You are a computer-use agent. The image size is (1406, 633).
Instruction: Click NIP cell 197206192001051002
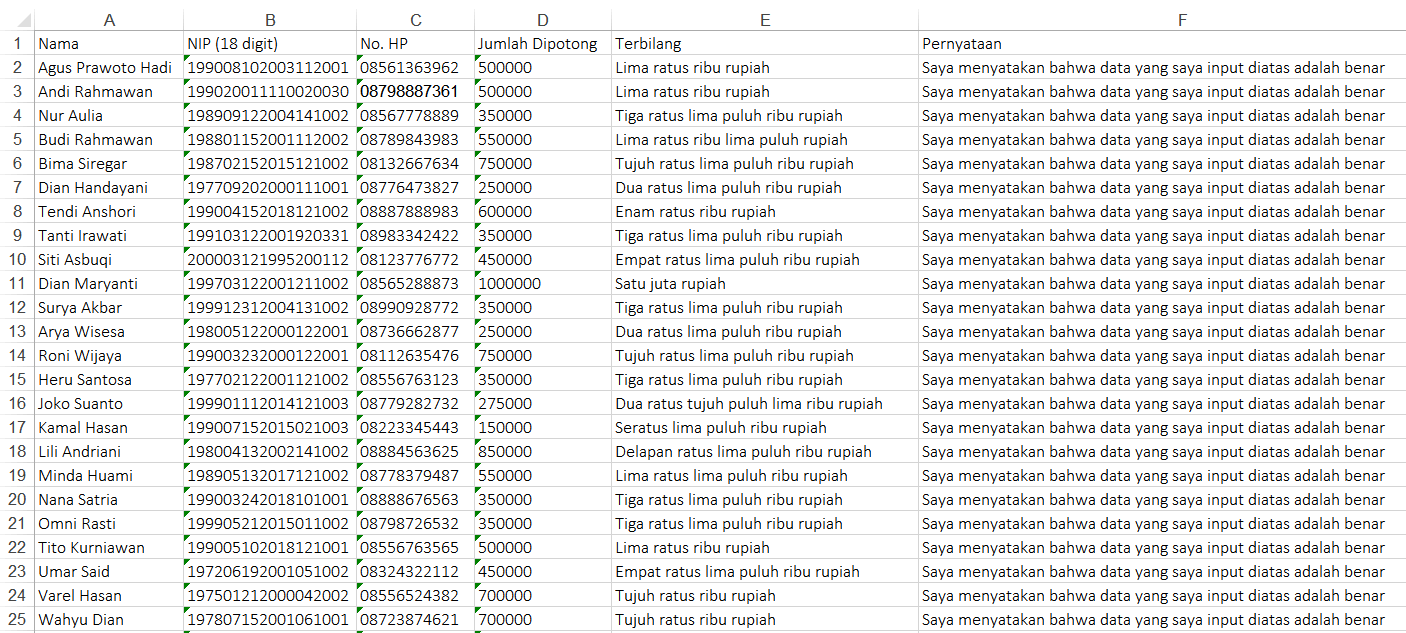270,572
